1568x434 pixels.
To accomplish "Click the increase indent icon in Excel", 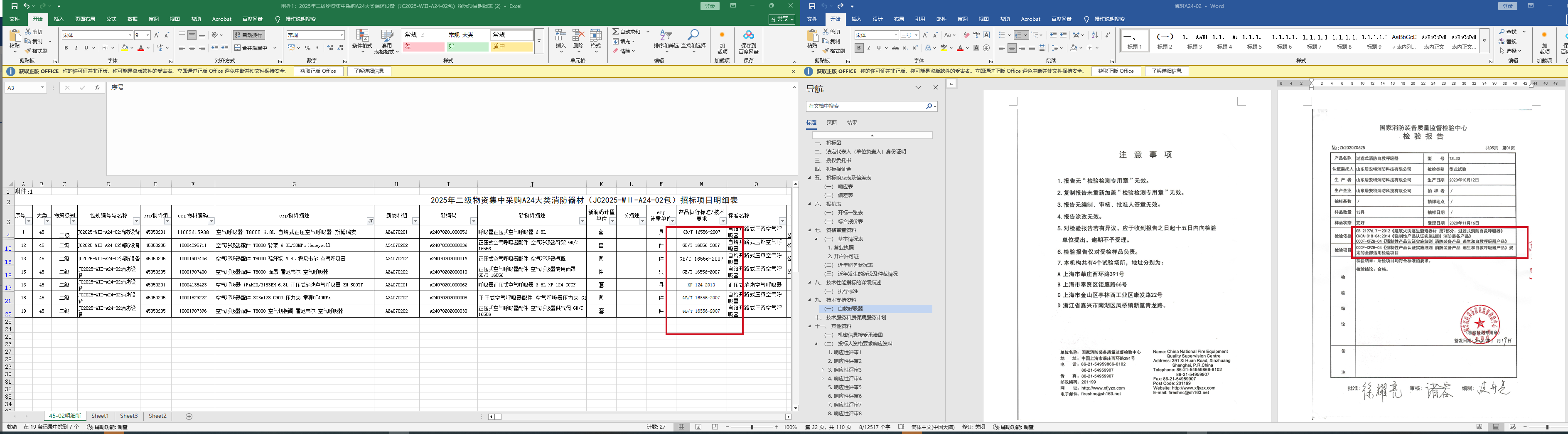I will (x=225, y=48).
